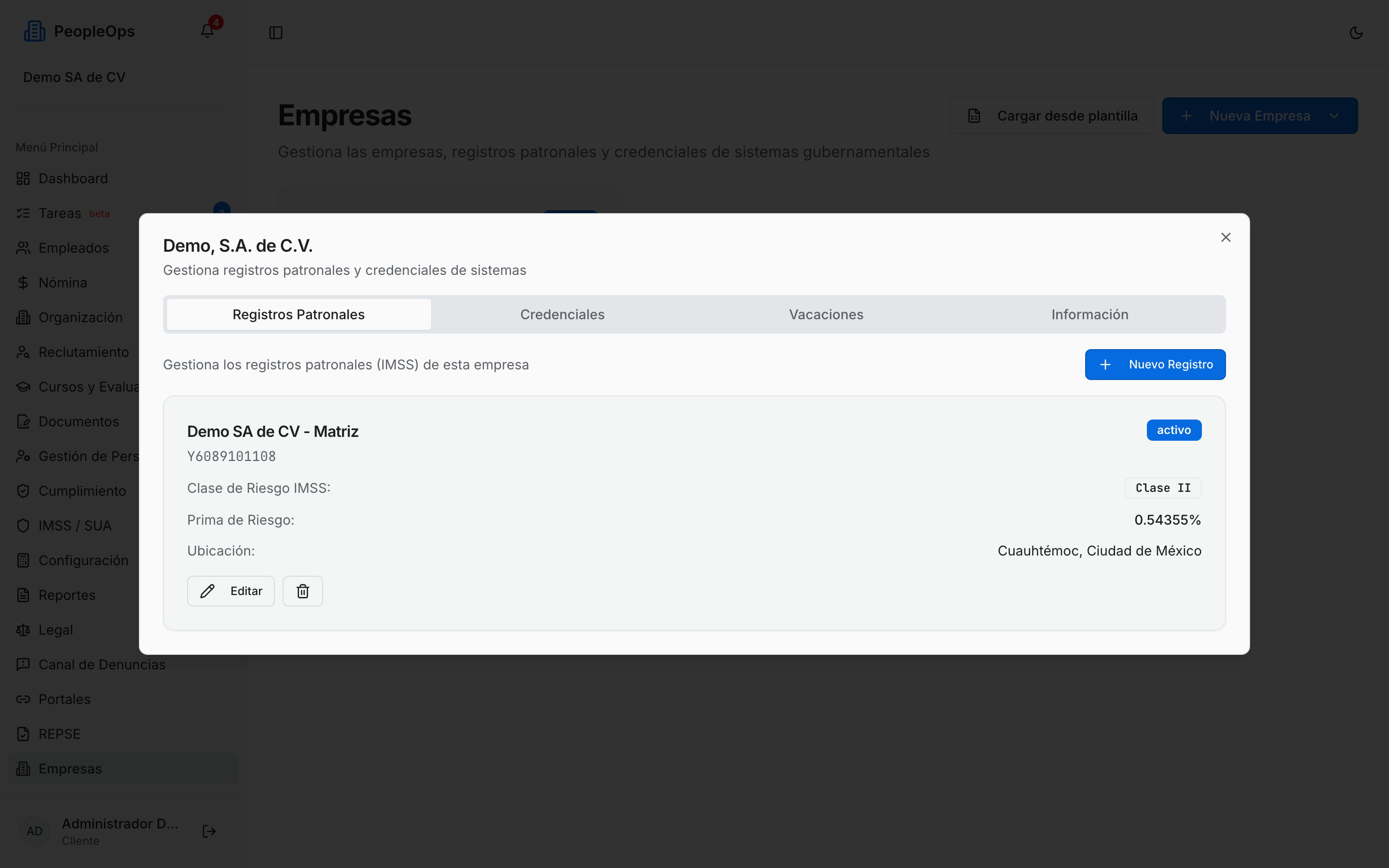Switch to the Vacaciones tab
Image resolution: width=1389 pixels, height=868 pixels.
point(826,314)
